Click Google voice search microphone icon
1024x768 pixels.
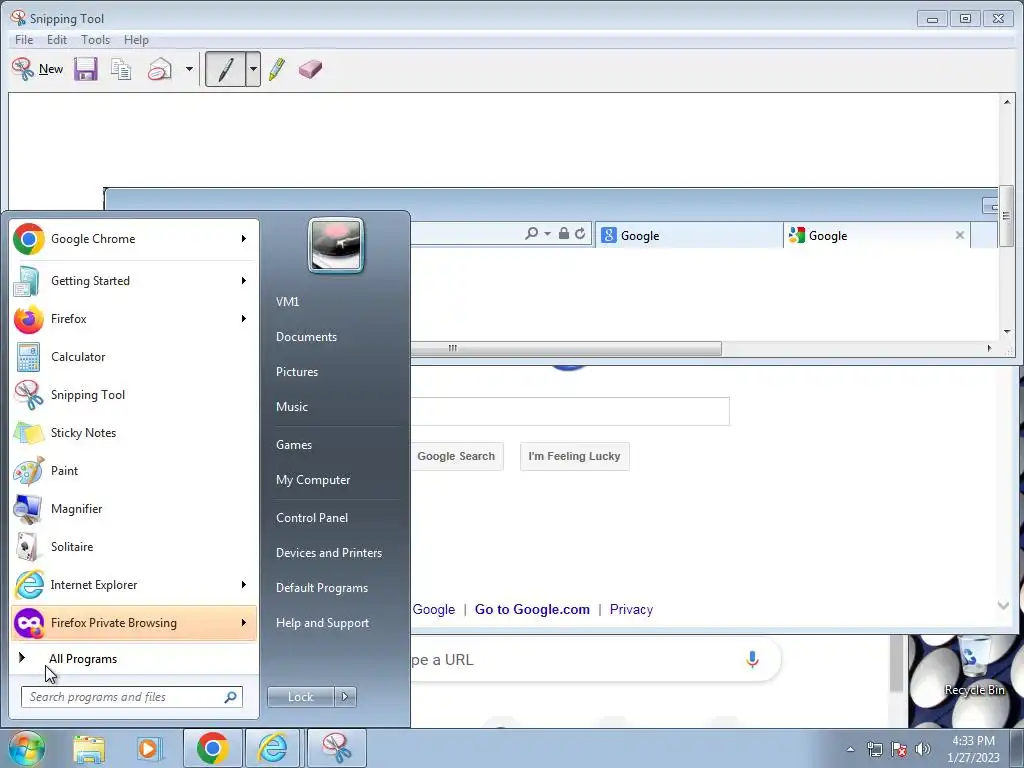point(752,660)
